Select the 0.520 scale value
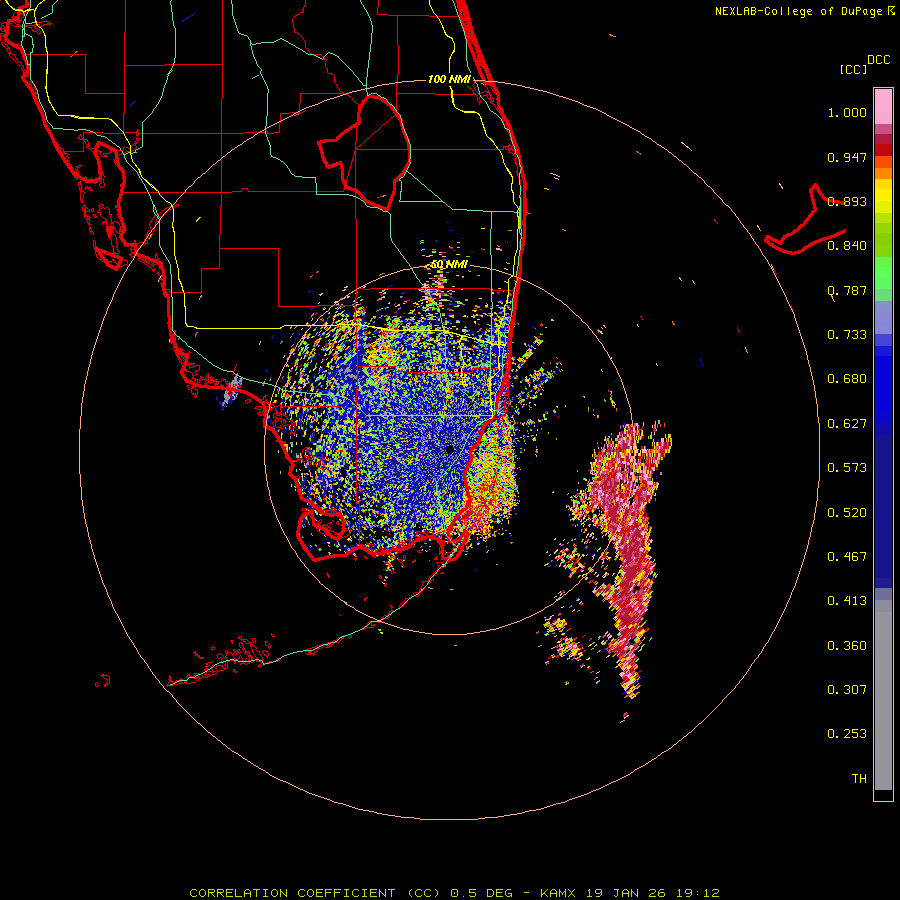The width and height of the screenshot is (900, 900). [847, 513]
